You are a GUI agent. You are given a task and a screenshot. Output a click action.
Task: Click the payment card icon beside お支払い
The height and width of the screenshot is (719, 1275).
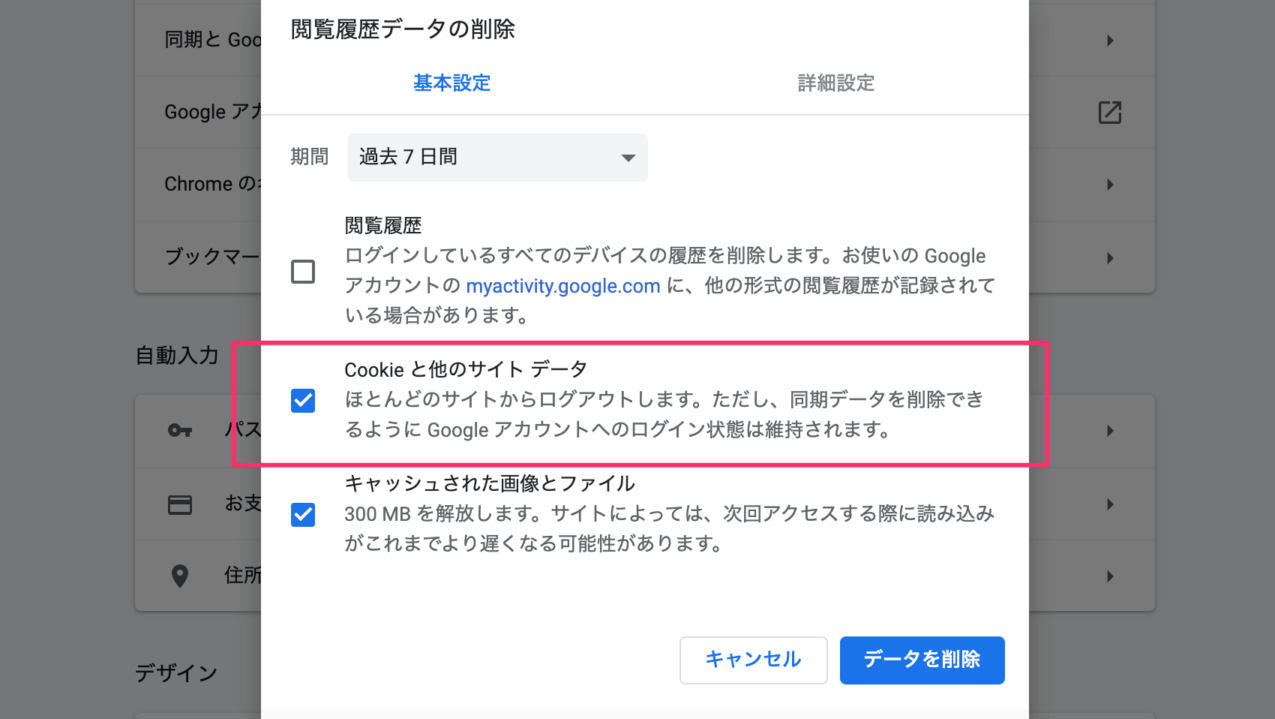(180, 503)
